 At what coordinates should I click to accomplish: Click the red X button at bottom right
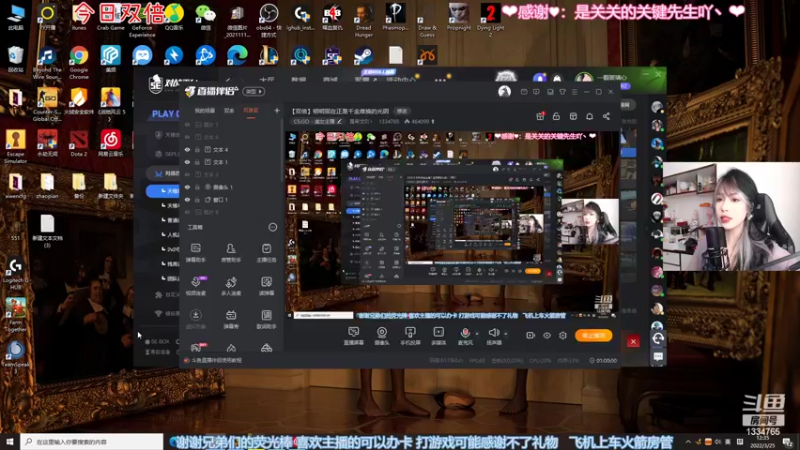tap(633, 341)
